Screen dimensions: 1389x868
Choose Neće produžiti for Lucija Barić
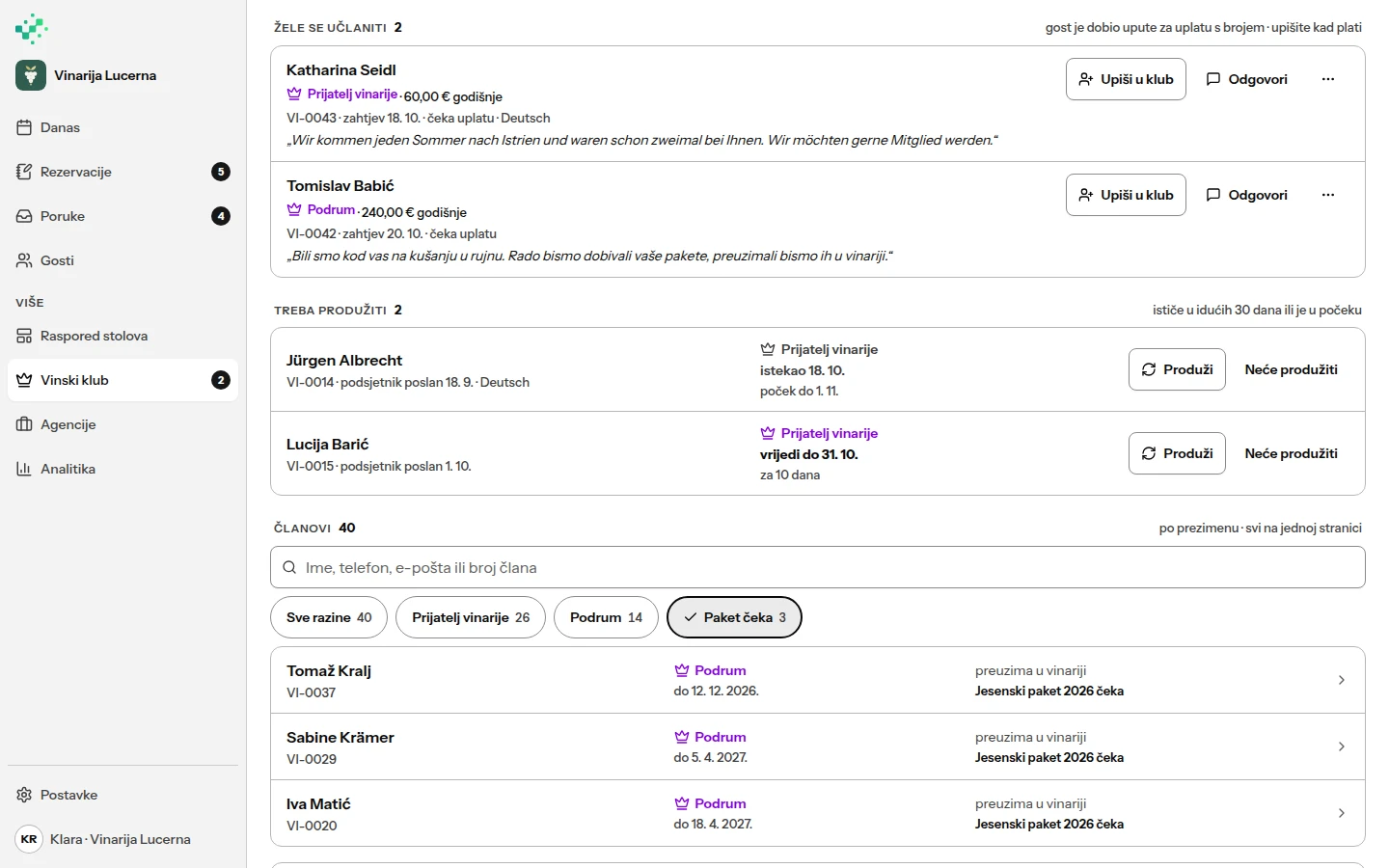pyautogui.click(x=1292, y=453)
